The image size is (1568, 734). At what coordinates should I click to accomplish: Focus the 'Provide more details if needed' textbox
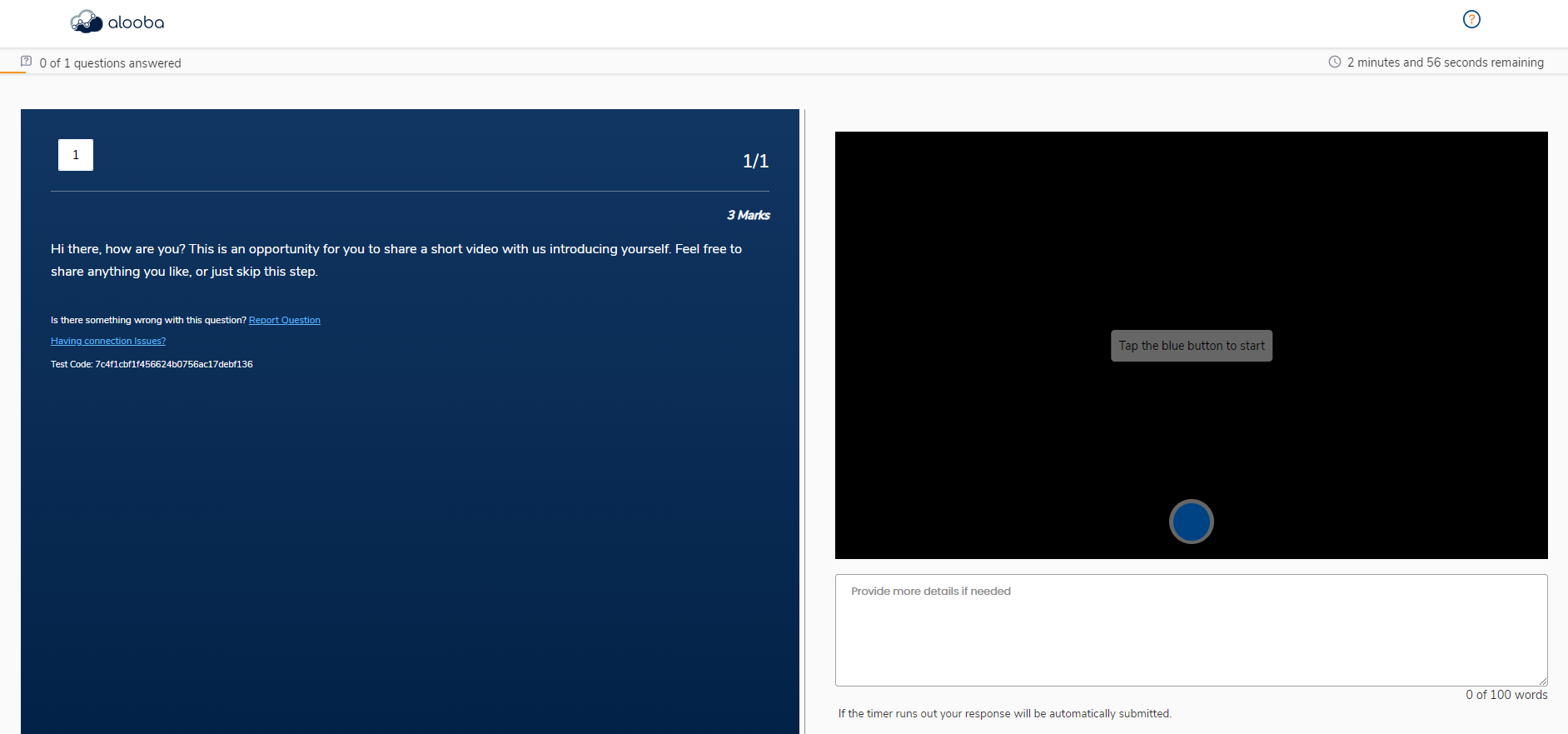(x=1191, y=630)
